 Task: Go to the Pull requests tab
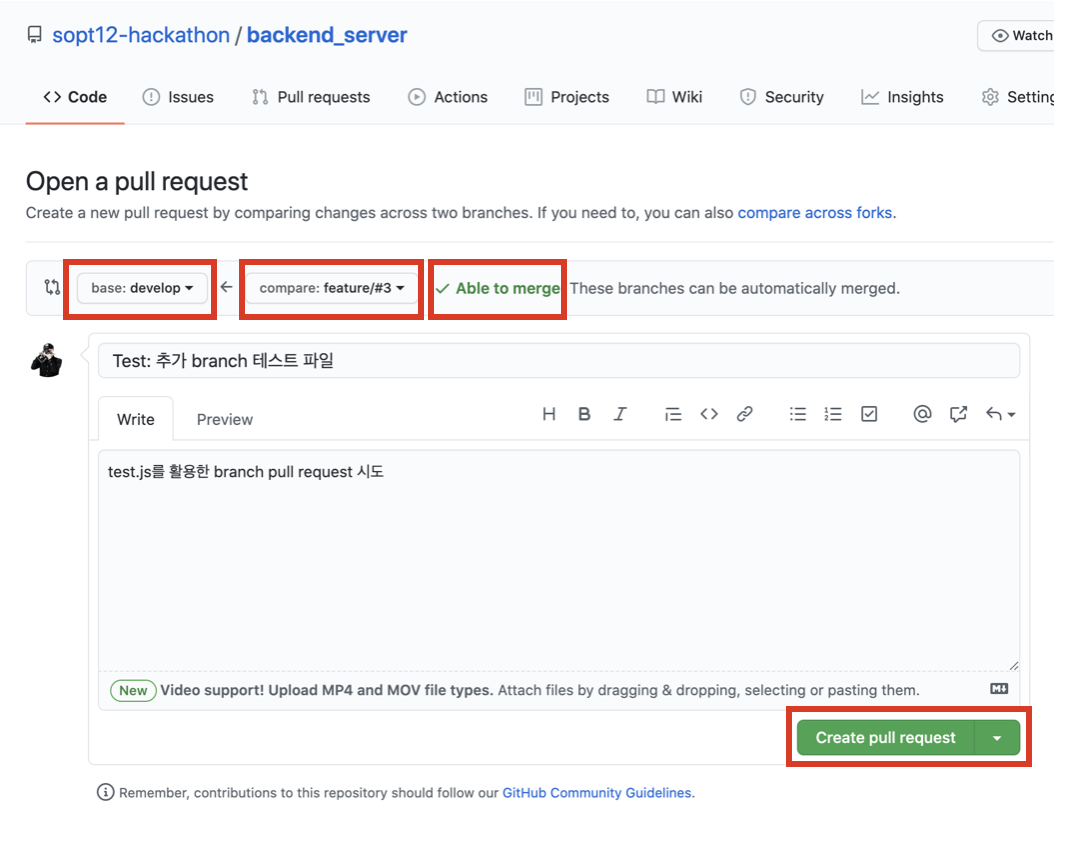pyautogui.click(x=311, y=97)
